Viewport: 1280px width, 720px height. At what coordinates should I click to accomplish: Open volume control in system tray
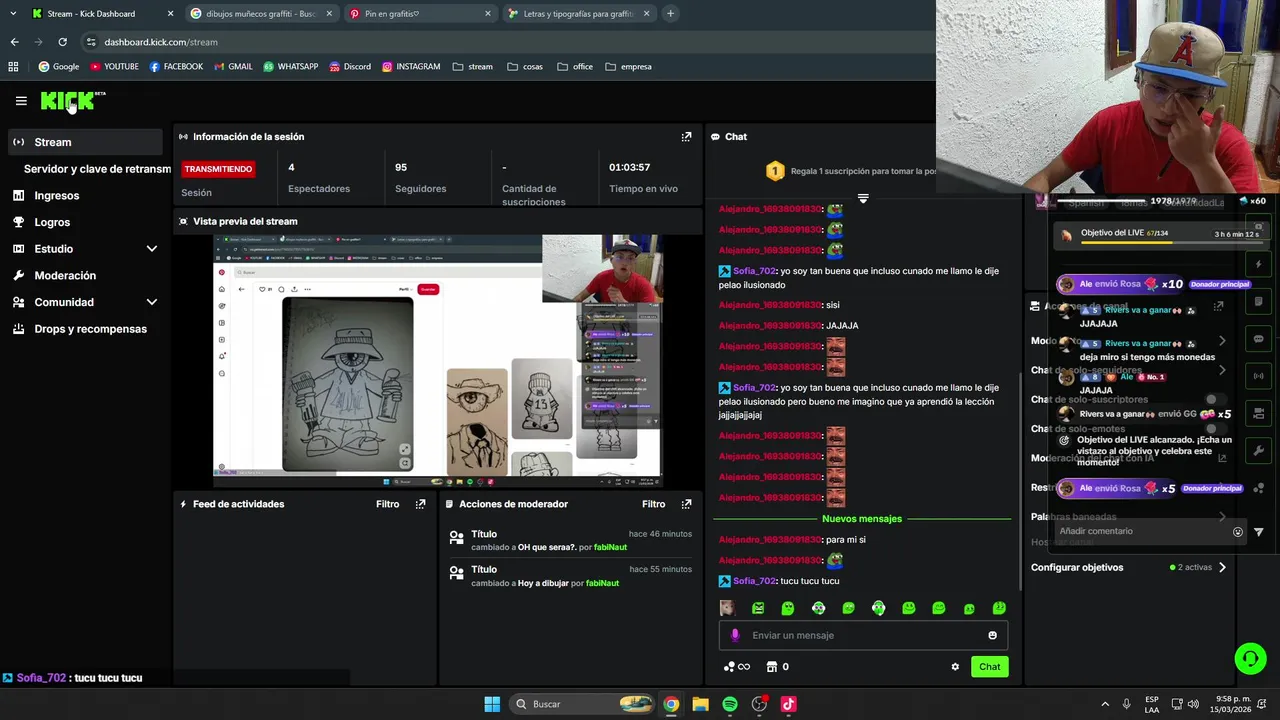click(1193, 704)
